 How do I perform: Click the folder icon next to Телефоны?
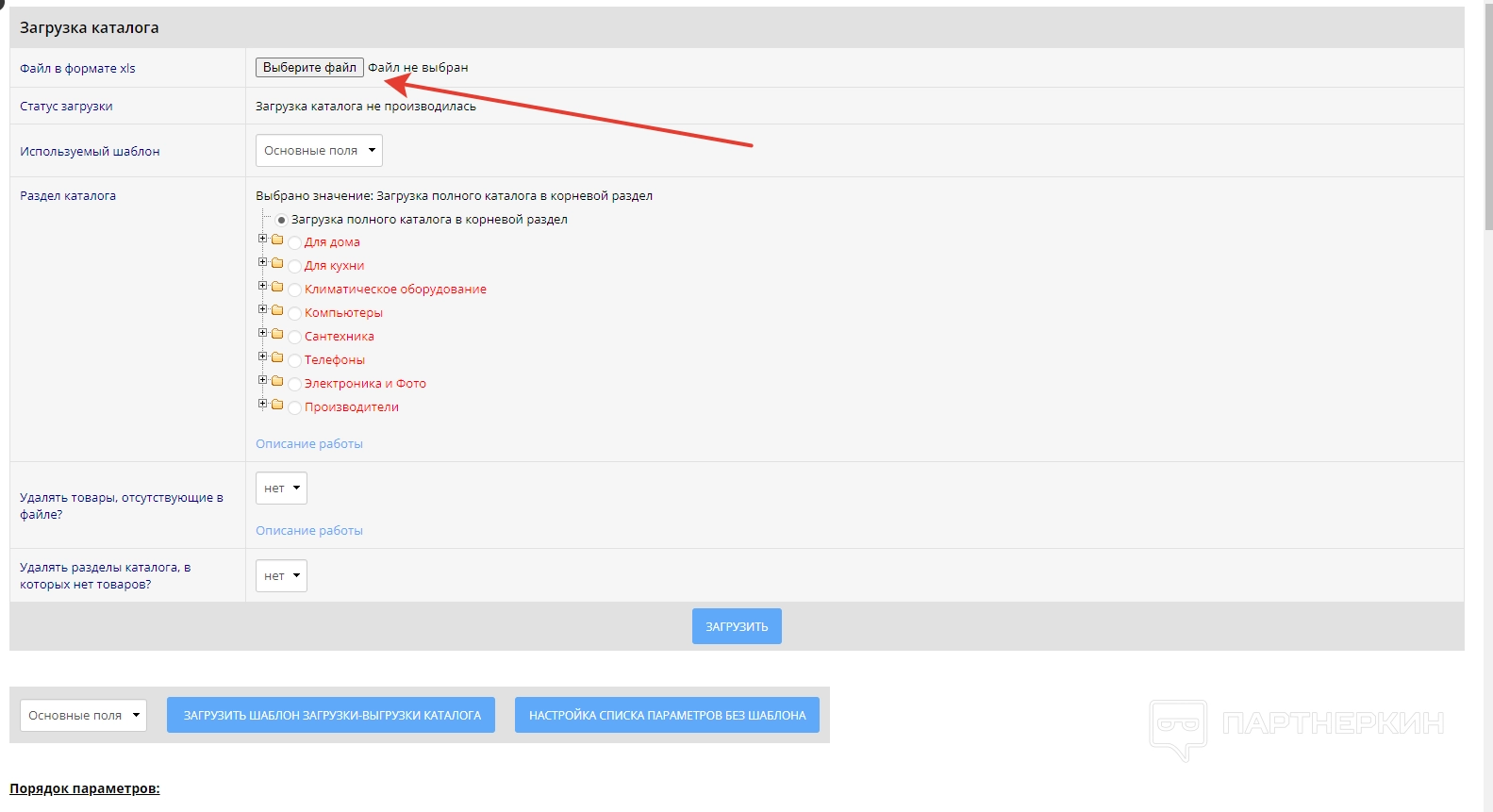coord(277,357)
